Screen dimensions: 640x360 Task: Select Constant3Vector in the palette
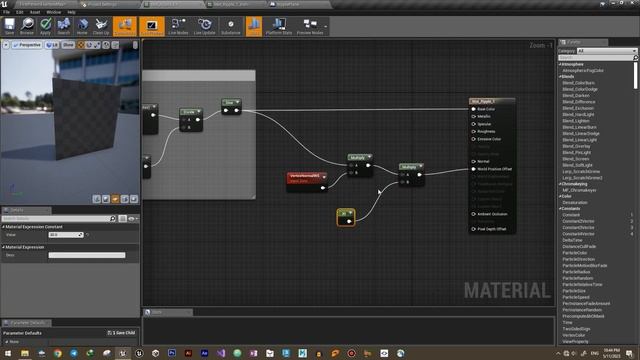[x=578, y=228]
